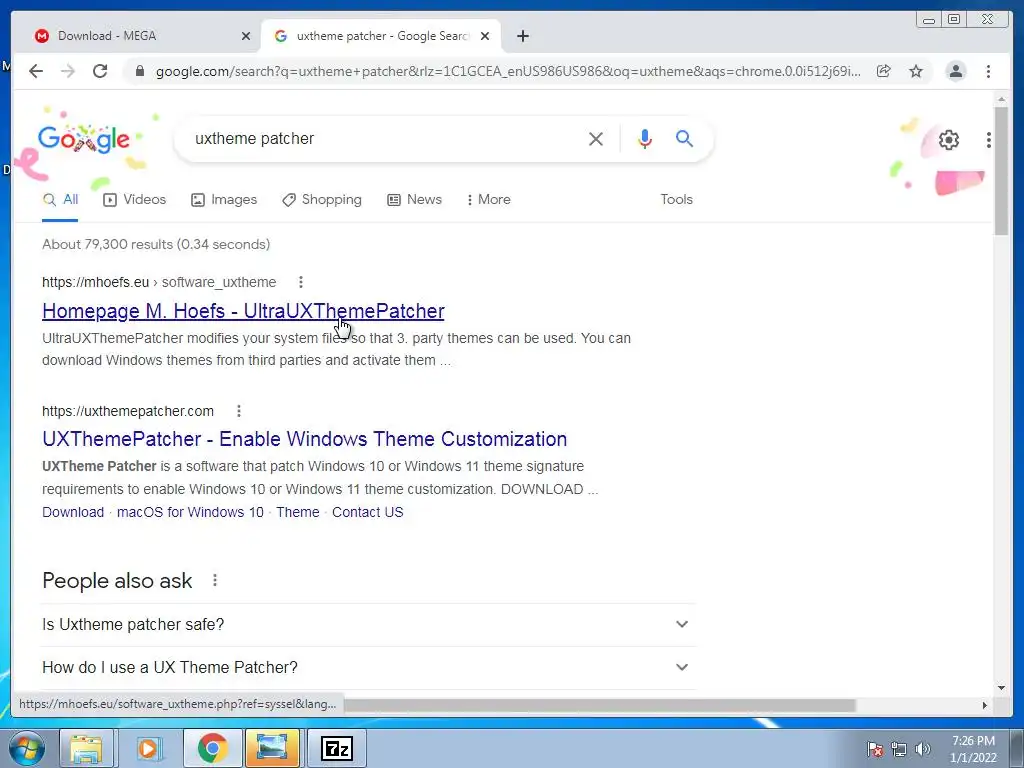1024x768 pixels.
Task: Follow the macOS for Windows 10 sitelink
Action: (x=190, y=513)
